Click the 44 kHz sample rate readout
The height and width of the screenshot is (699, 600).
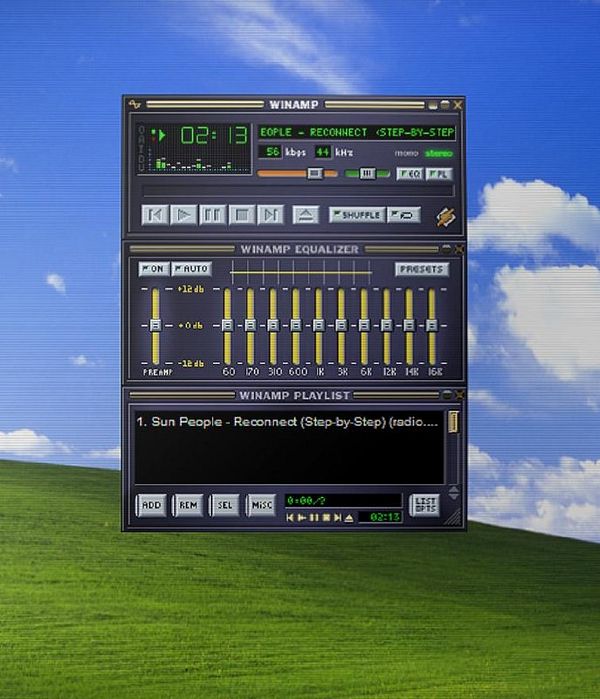point(323,152)
